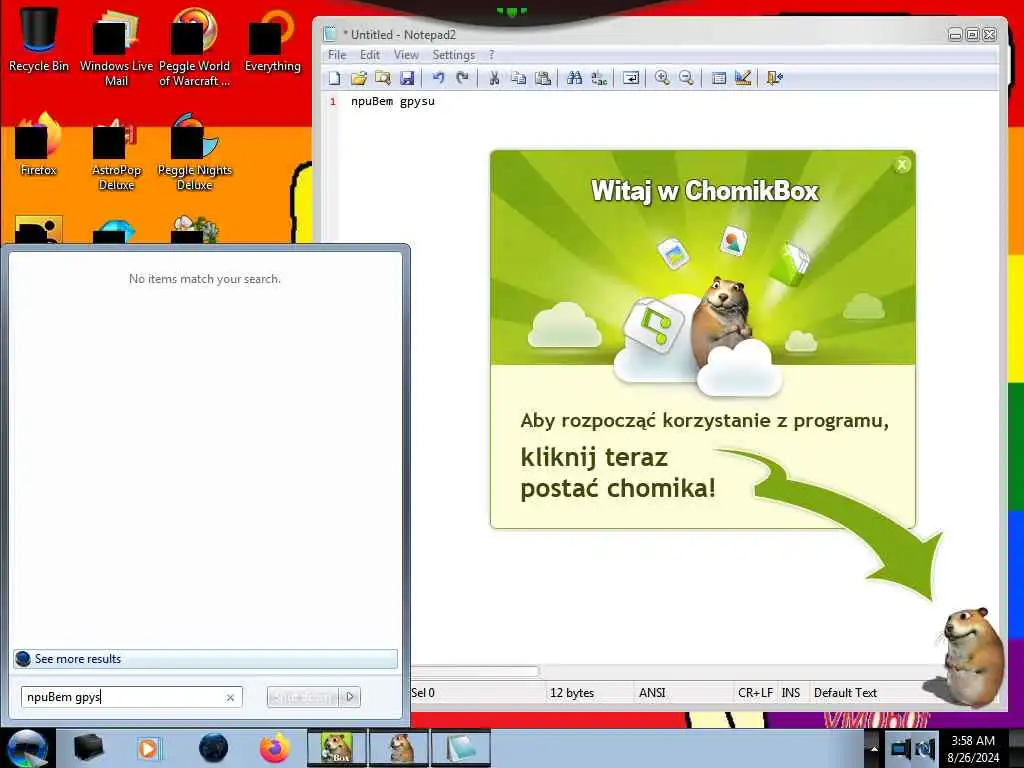Open Everything desktop shortcut

coord(272,39)
